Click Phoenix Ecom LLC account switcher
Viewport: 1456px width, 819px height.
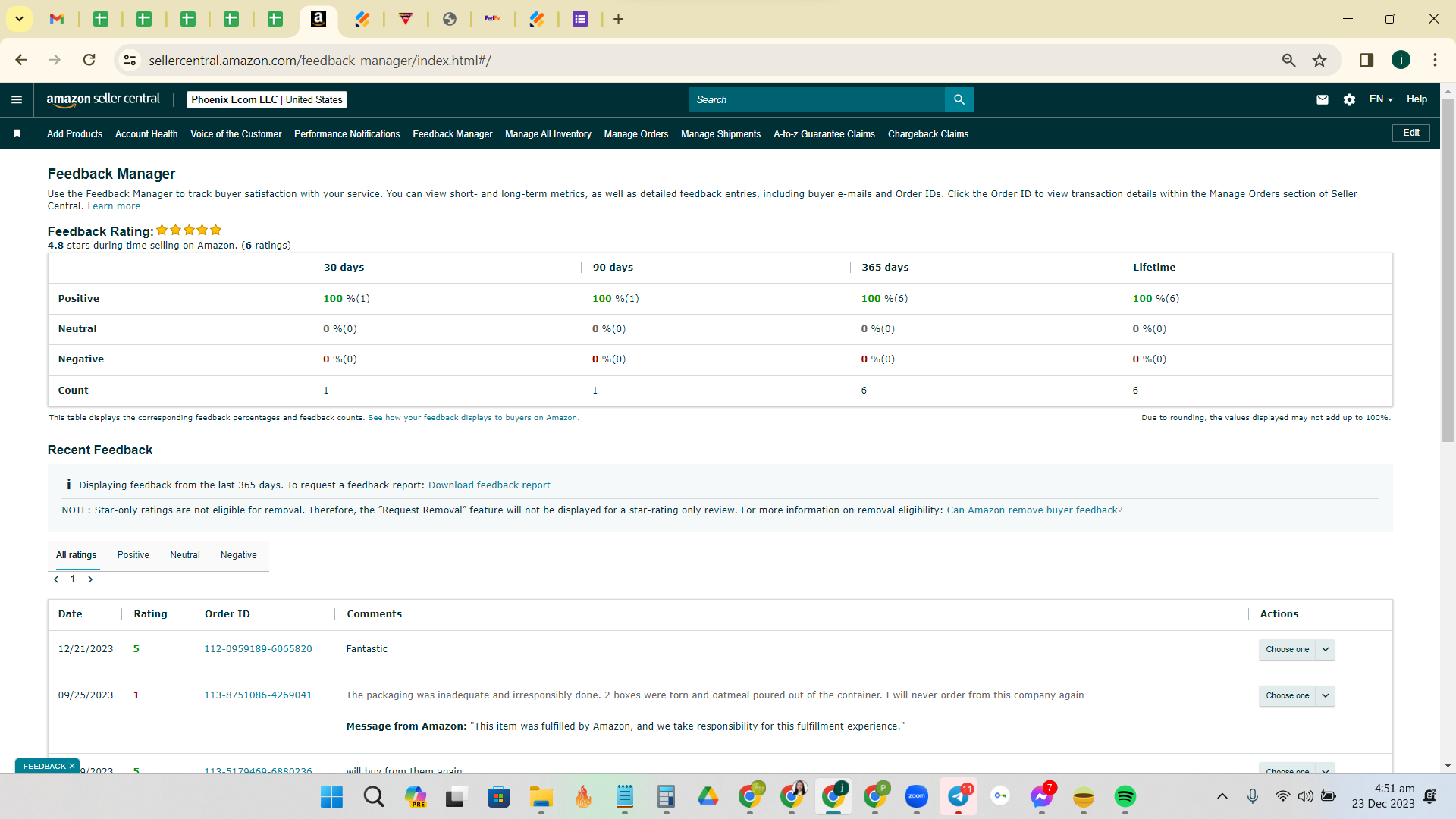tap(267, 99)
